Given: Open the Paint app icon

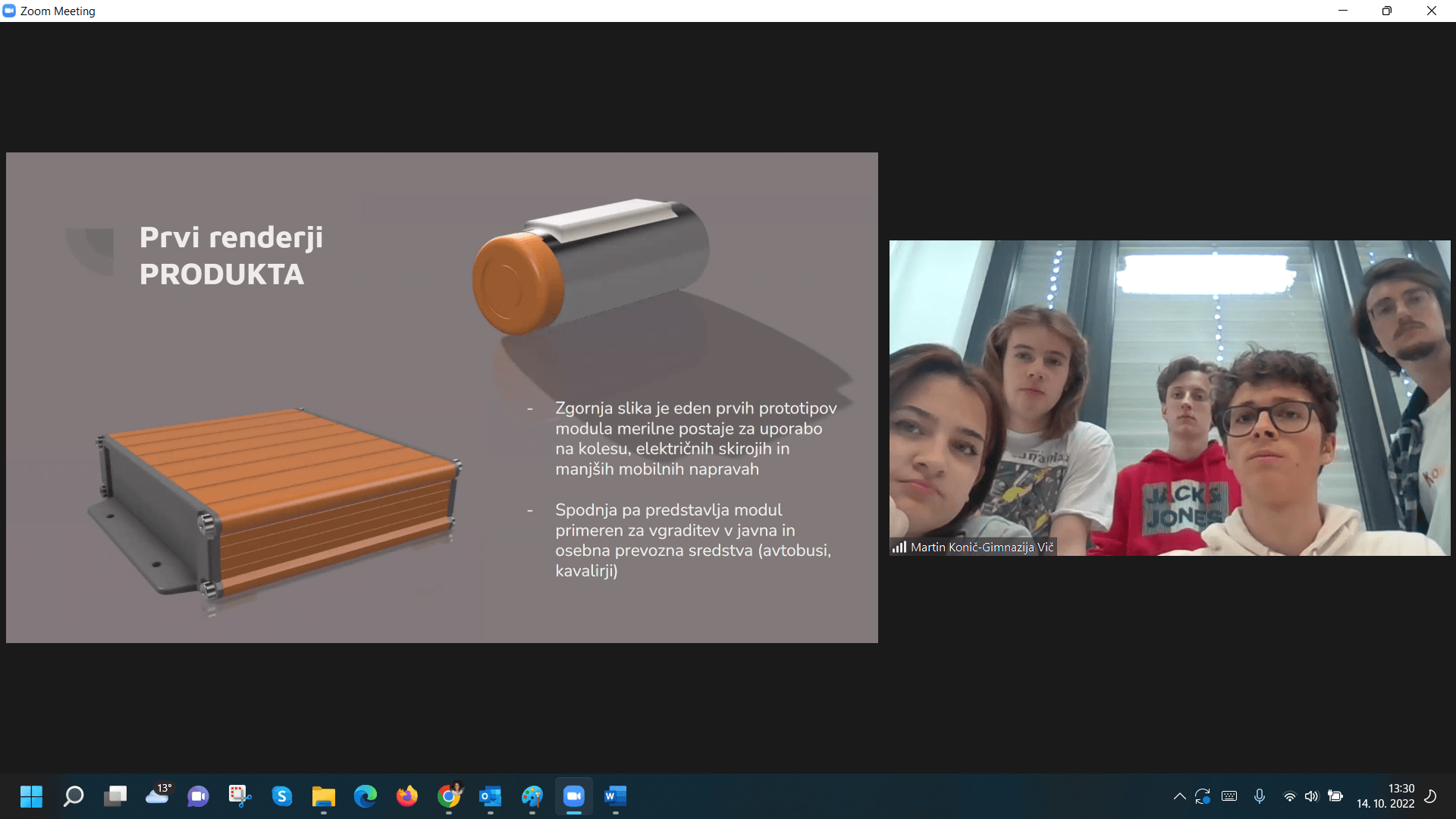Looking at the screenshot, I should coord(532,796).
